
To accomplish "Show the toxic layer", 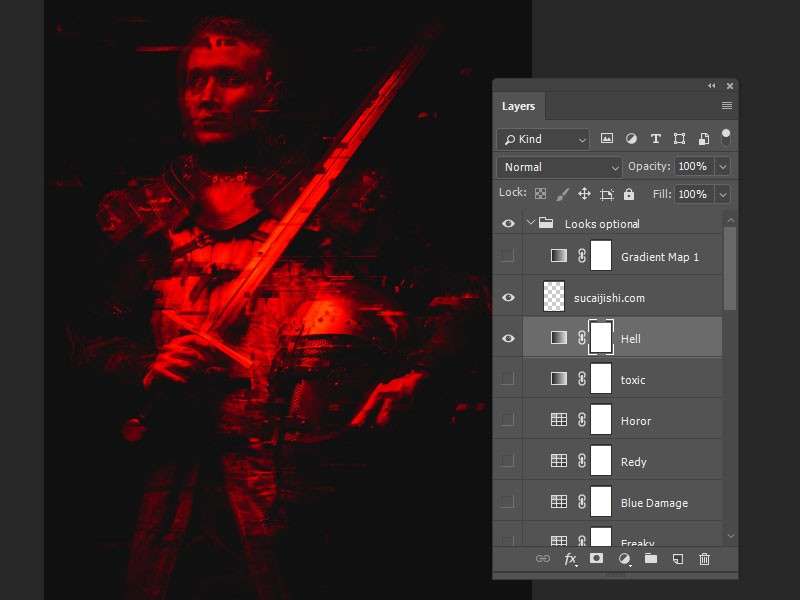I will tap(507, 379).
